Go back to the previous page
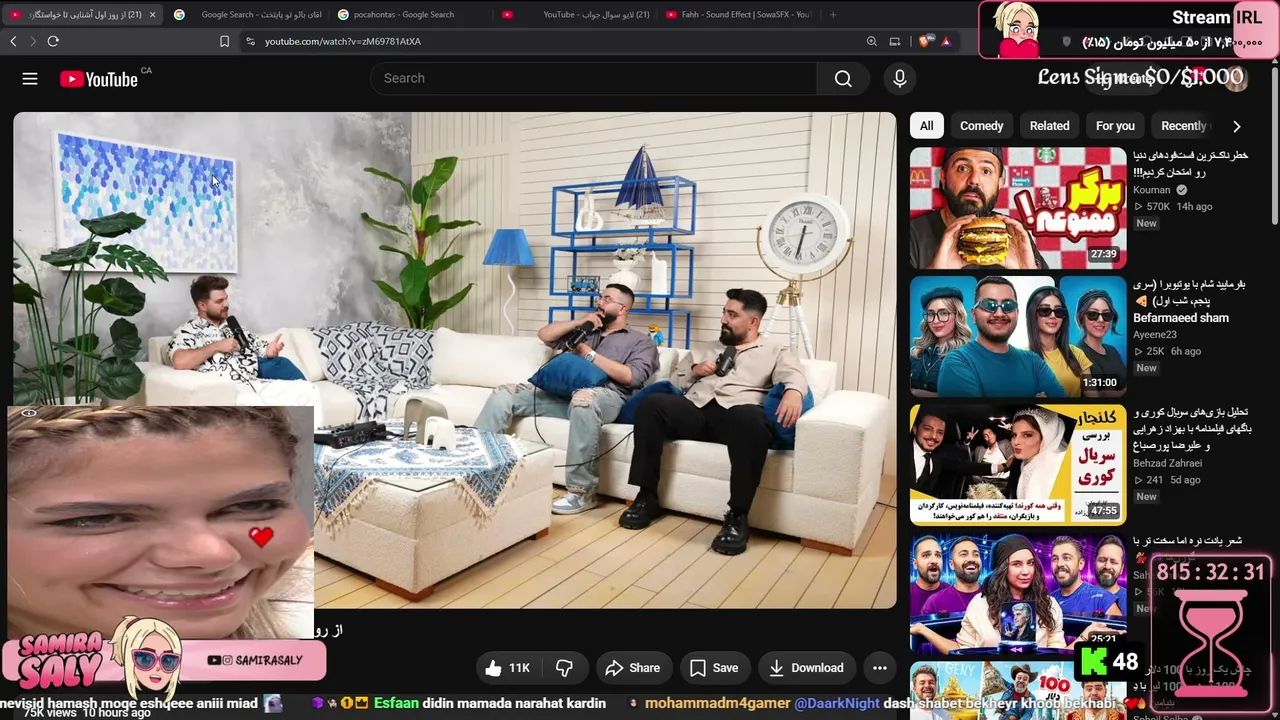 13,41
